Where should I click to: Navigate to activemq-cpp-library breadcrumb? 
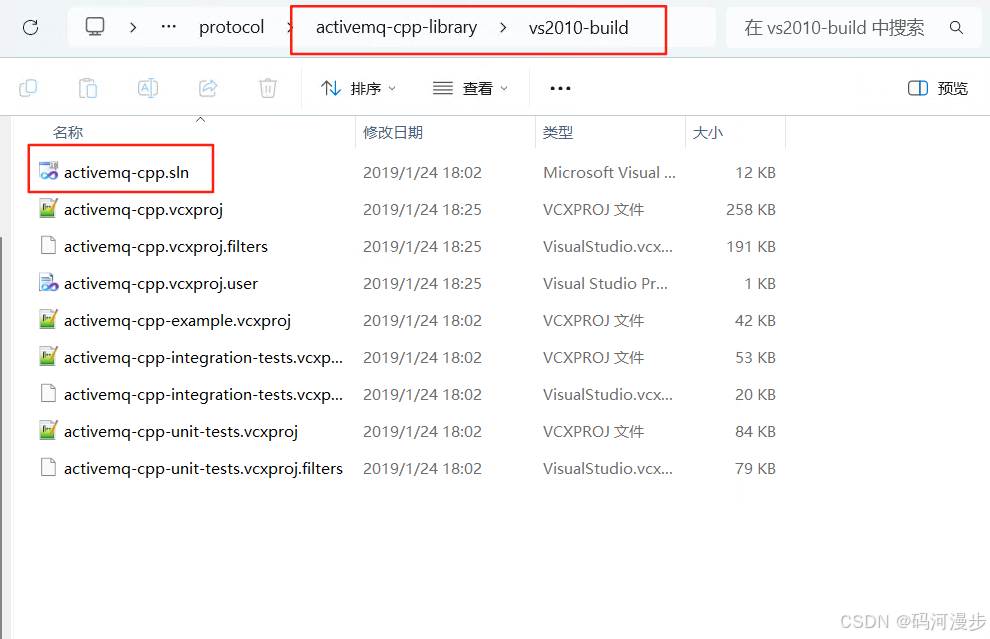click(397, 27)
